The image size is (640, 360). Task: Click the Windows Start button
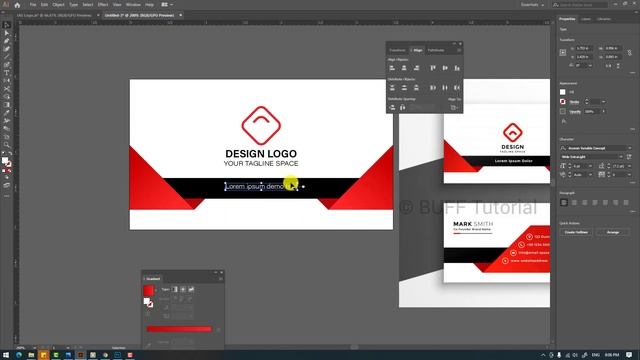pos(6,355)
